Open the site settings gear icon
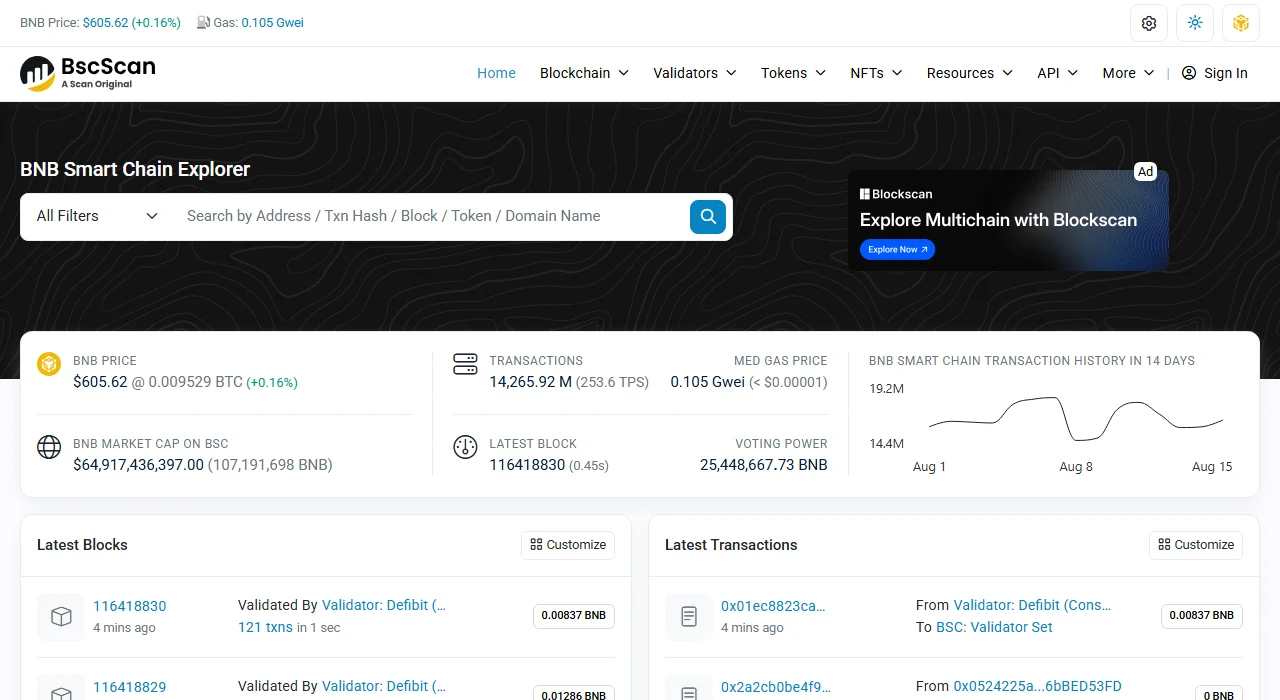The image size is (1280, 700). coord(1149,23)
